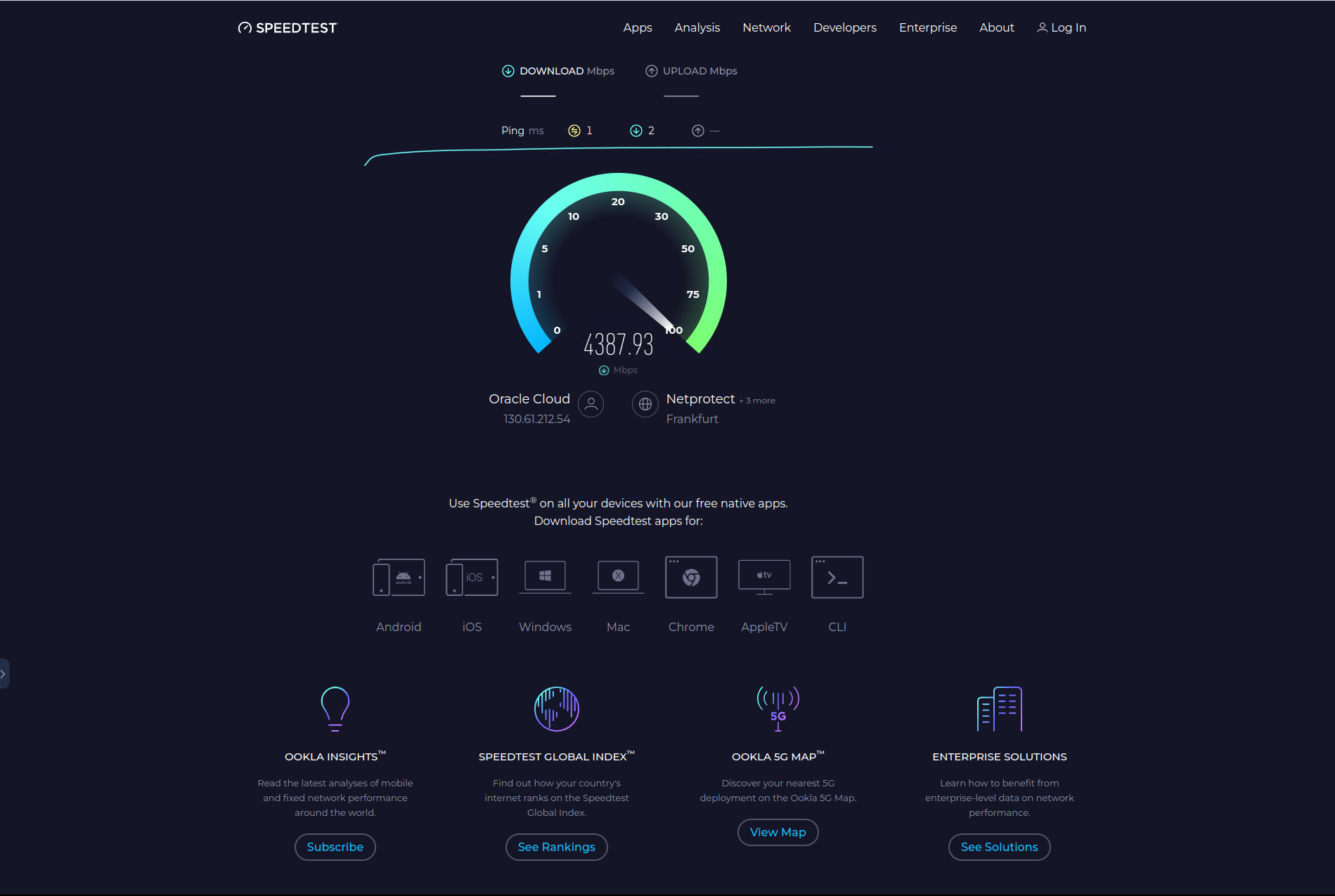Click the Windows label
The width and height of the screenshot is (1335, 896).
(545, 627)
